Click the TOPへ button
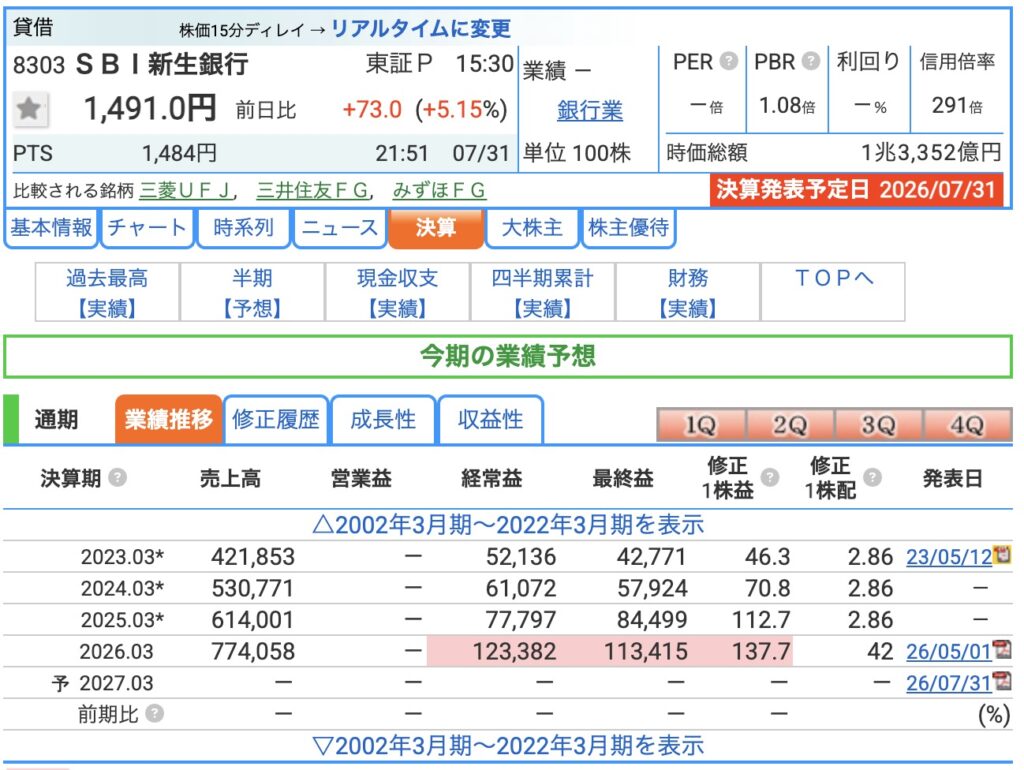1024x770 pixels. tap(833, 292)
